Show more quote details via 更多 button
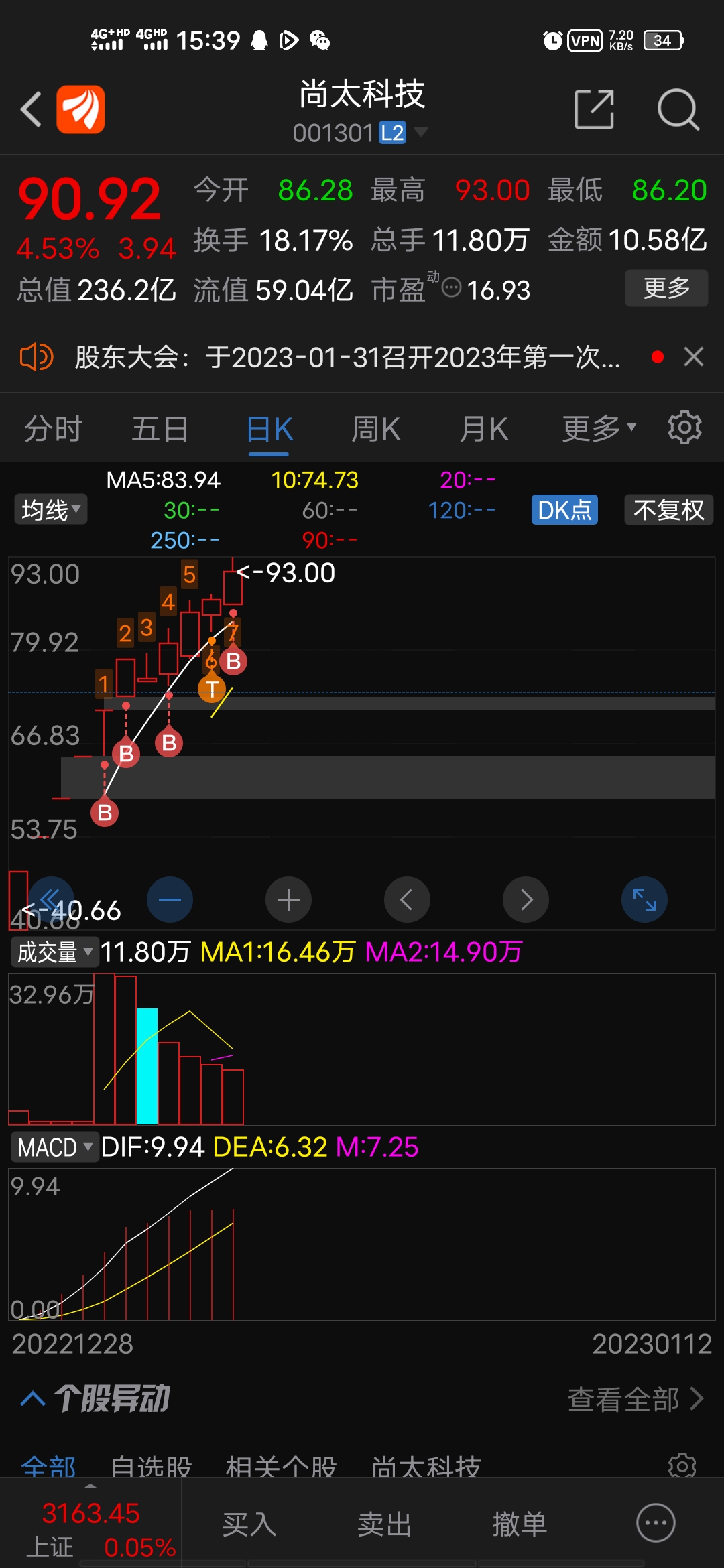 tap(666, 288)
